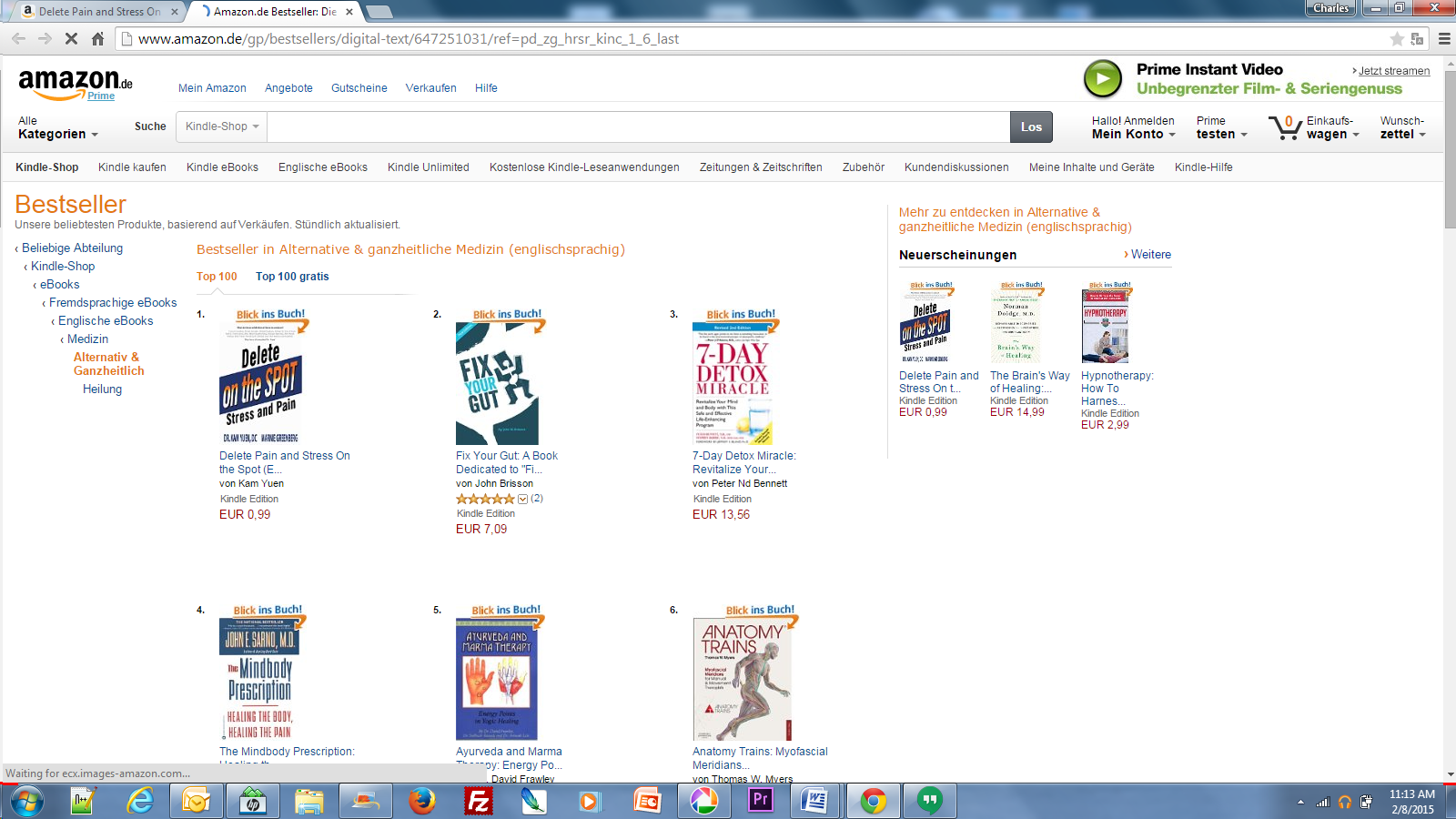Switch to the Top 100 gratis tab
Screen dimensions: 1456x819
[x=292, y=277]
